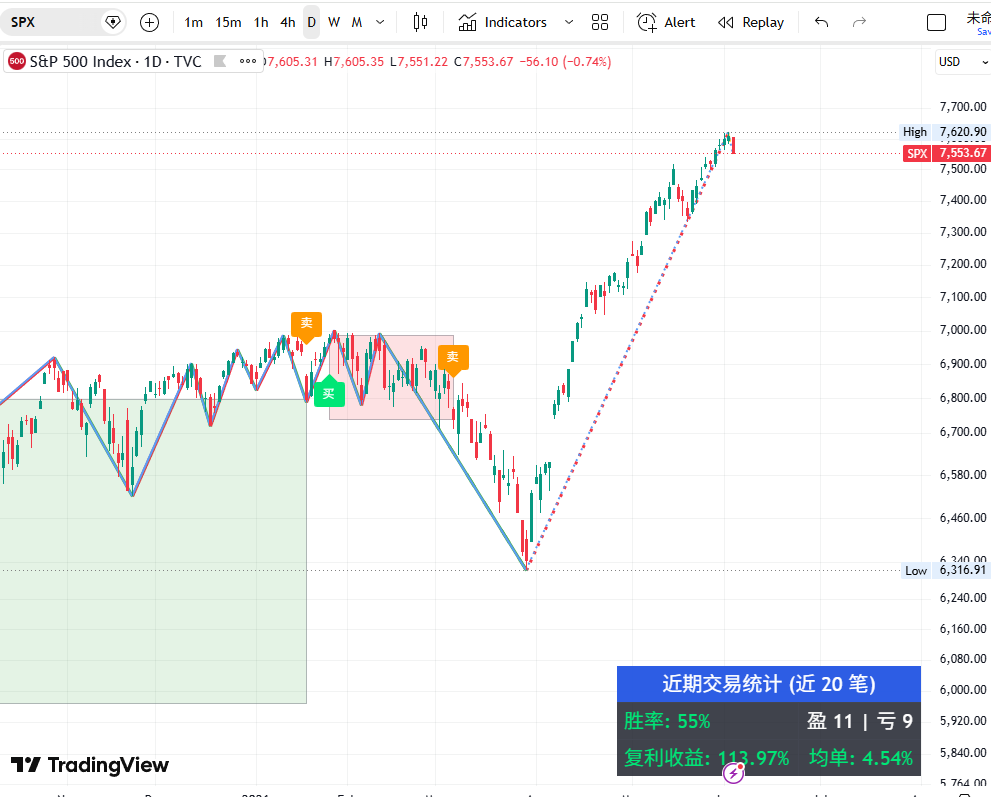Image resolution: width=991 pixels, height=797 pixels.
Task: Click the −56.10 (−0.74%) change value
Action: point(565,61)
